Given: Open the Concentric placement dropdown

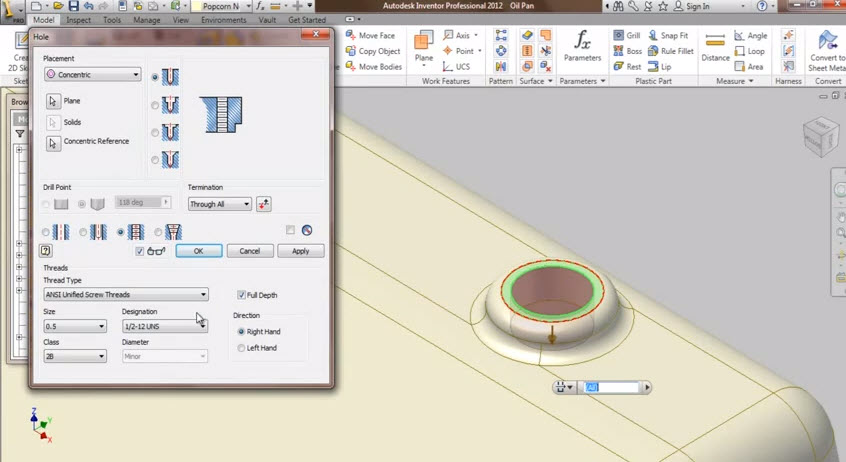Looking at the screenshot, I should click(x=93, y=74).
